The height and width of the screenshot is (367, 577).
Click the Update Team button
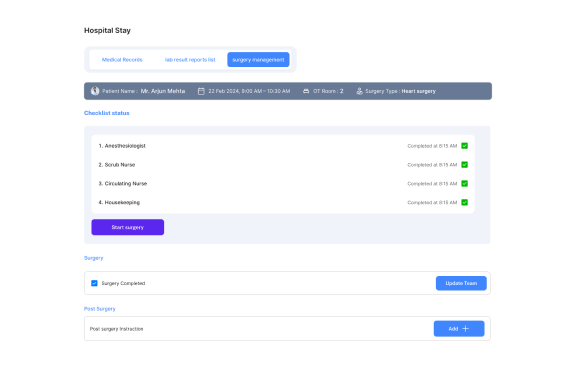pyautogui.click(x=461, y=283)
